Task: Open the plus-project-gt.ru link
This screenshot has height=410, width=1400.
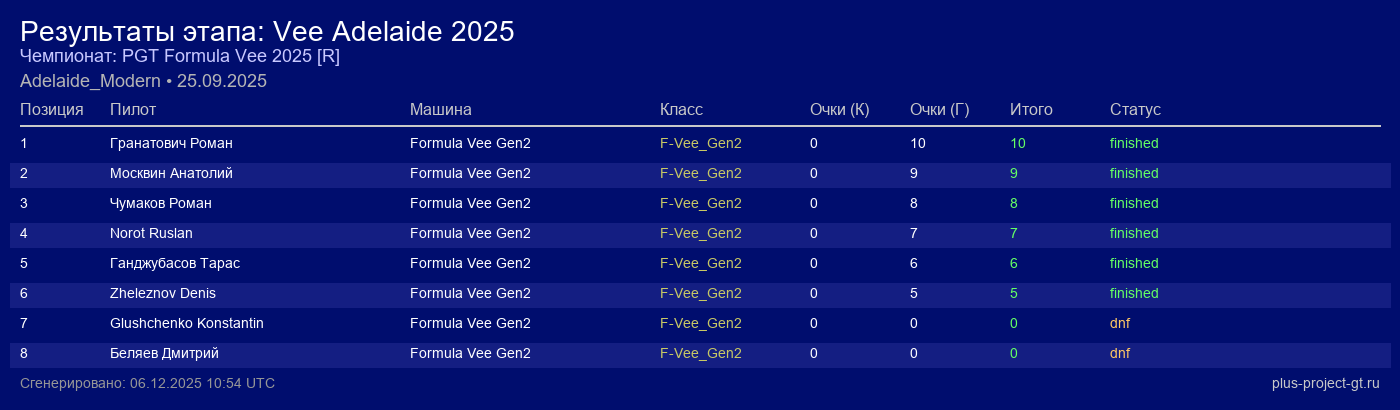Action: 1325,383
